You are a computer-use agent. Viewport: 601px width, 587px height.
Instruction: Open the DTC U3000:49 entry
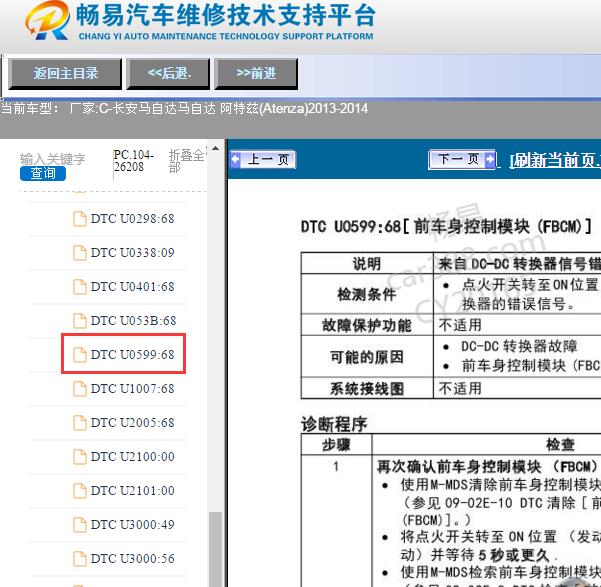pyautogui.click(x=132, y=525)
